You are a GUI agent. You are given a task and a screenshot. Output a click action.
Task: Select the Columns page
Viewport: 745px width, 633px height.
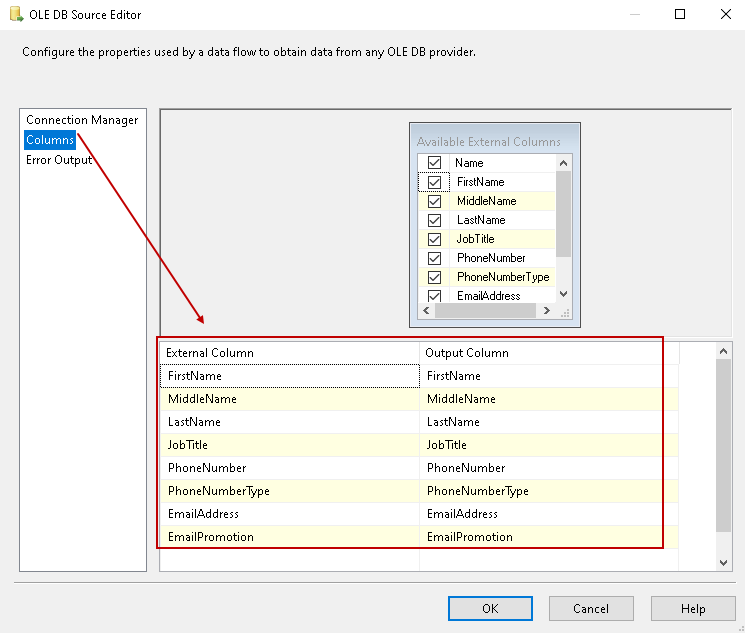coord(50,140)
